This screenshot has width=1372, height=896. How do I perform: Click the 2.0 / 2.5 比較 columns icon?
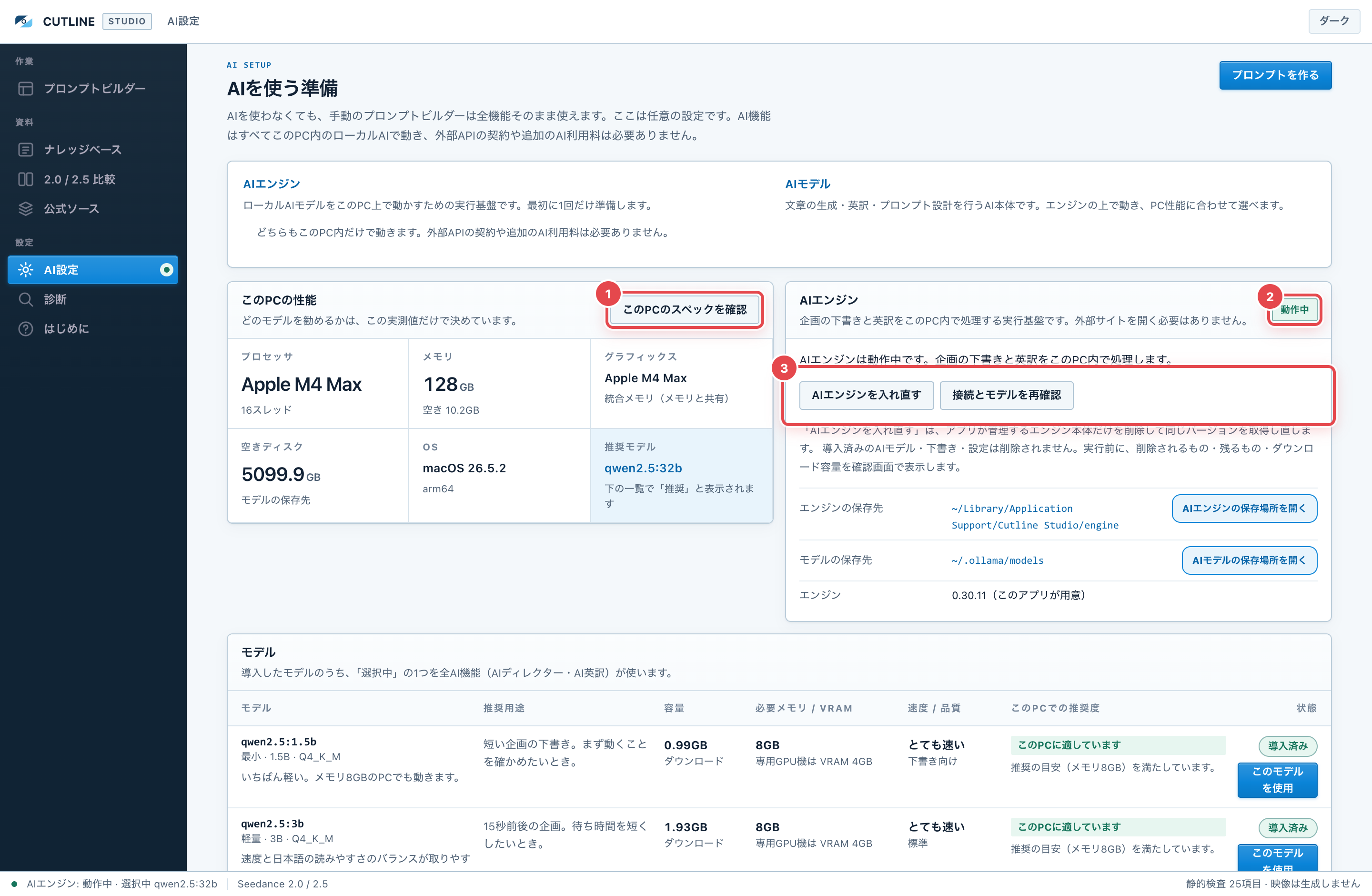[25, 179]
